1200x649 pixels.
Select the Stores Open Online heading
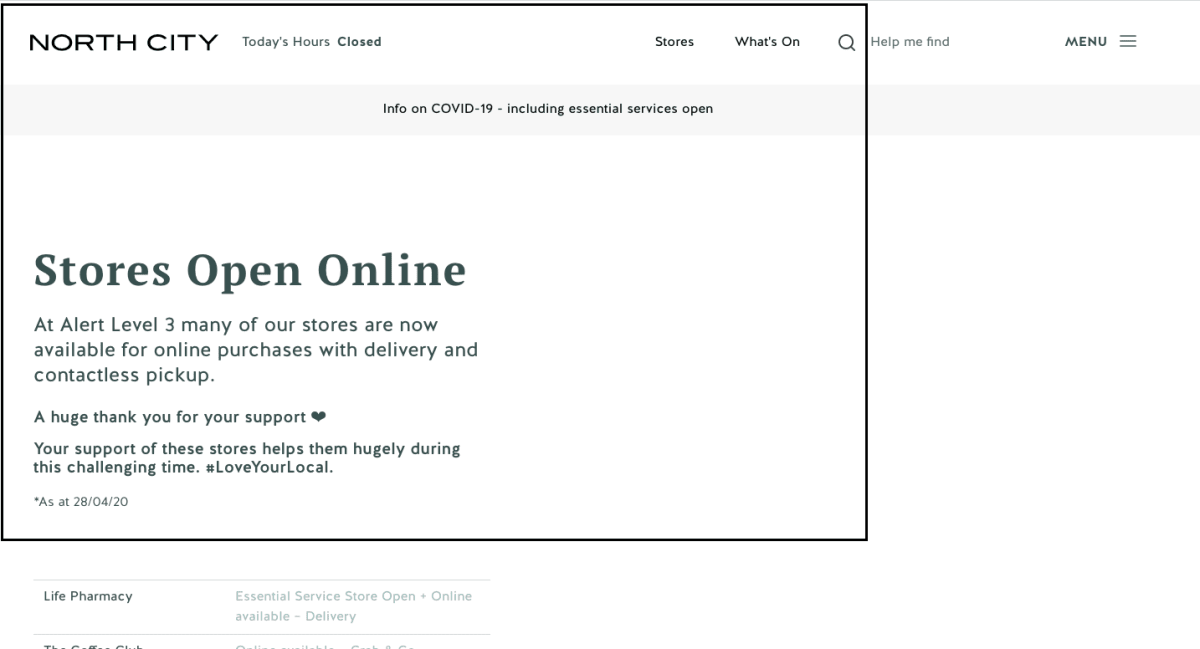pyautogui.click(x=250, y=269)
